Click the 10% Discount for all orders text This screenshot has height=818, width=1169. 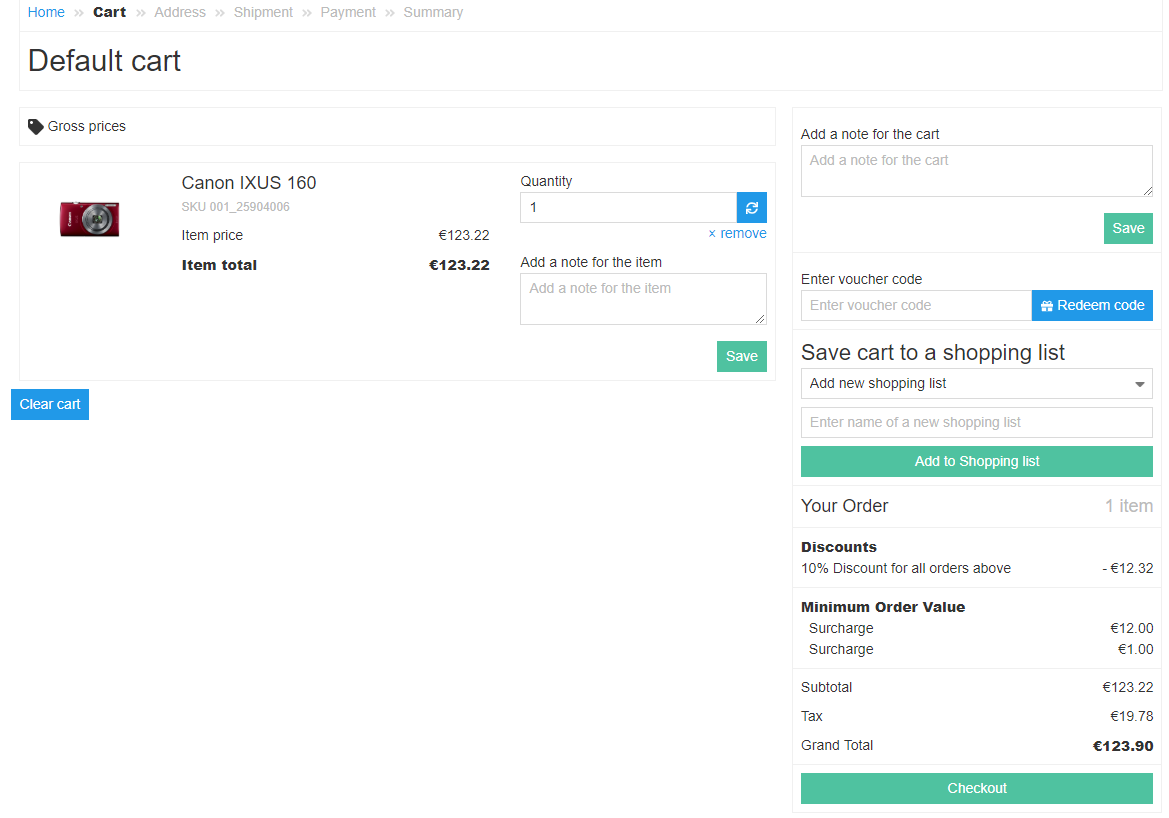click(906, 568)
